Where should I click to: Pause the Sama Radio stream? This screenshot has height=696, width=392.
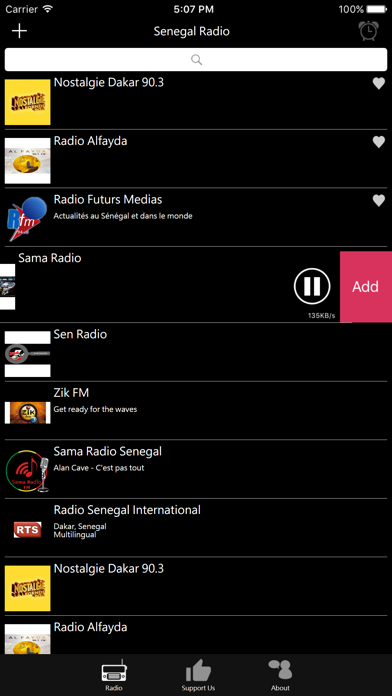pos(312,286)
